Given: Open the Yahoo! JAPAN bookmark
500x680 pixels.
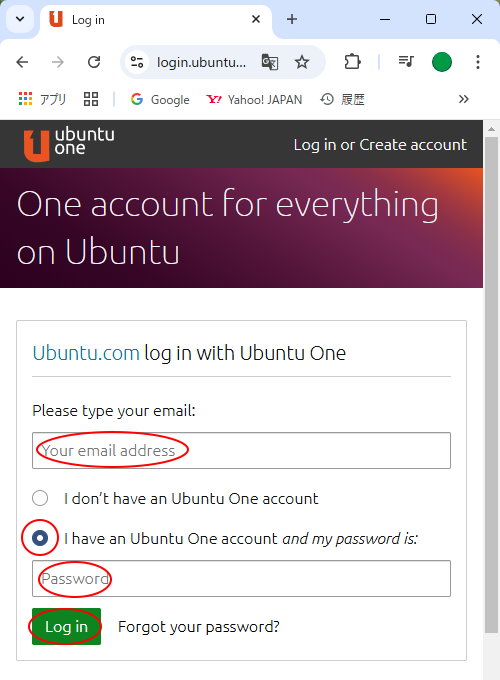Looking at the screenshot, I should 254,100.
